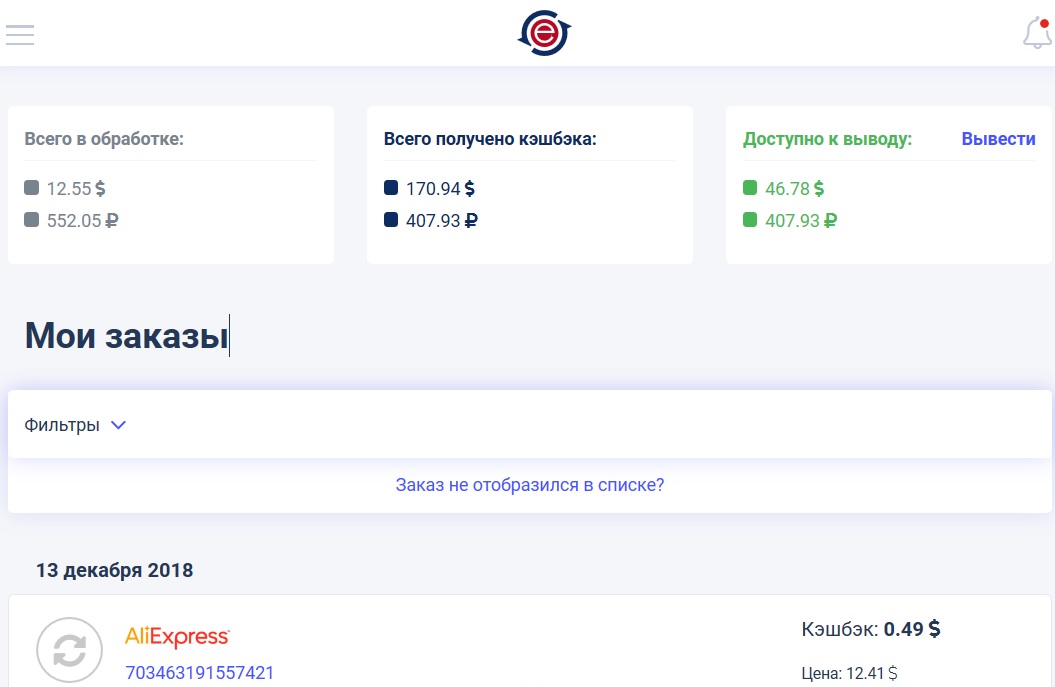Open the notifications bell
This screenshot has height=687, width=1055.
coord(1036,34)
